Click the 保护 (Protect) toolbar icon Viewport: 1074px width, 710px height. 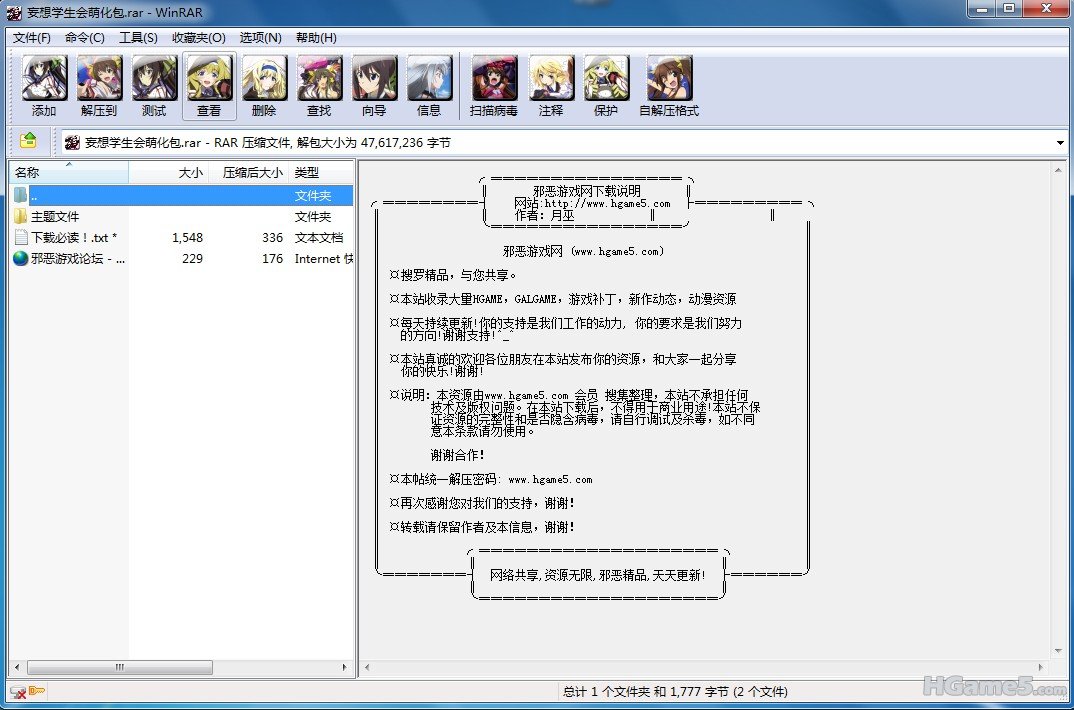[606, 86]
